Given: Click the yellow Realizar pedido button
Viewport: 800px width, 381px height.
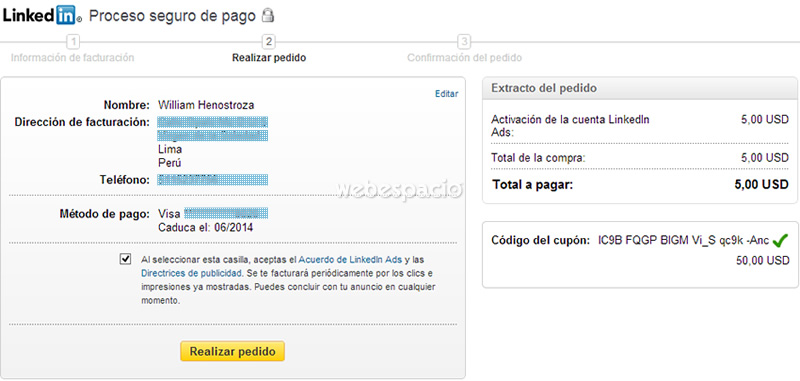Looking at the screenshot, I should pos(232,351).
